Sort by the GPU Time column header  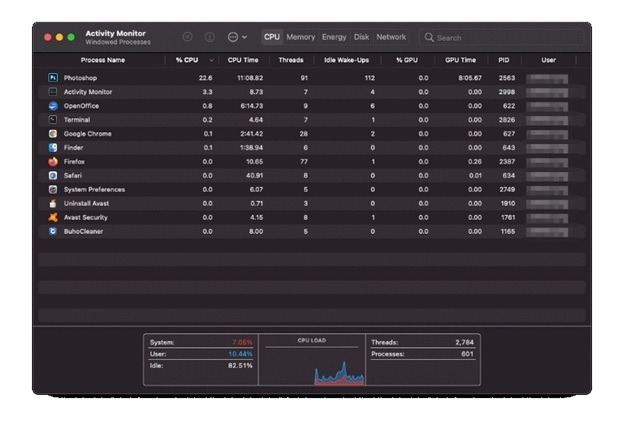click(460, 60)
